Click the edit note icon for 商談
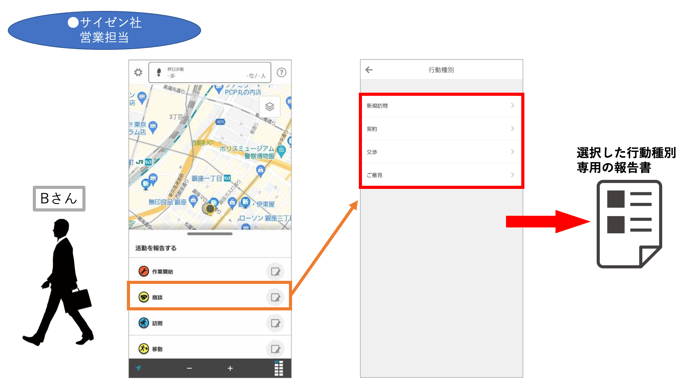This screenshot has width=688, height=384. pyautogui.click(x=275, y=298)
